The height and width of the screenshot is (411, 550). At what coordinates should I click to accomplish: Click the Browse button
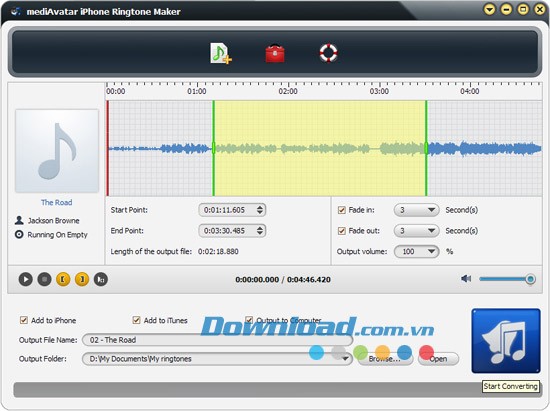tap(385, 359)
